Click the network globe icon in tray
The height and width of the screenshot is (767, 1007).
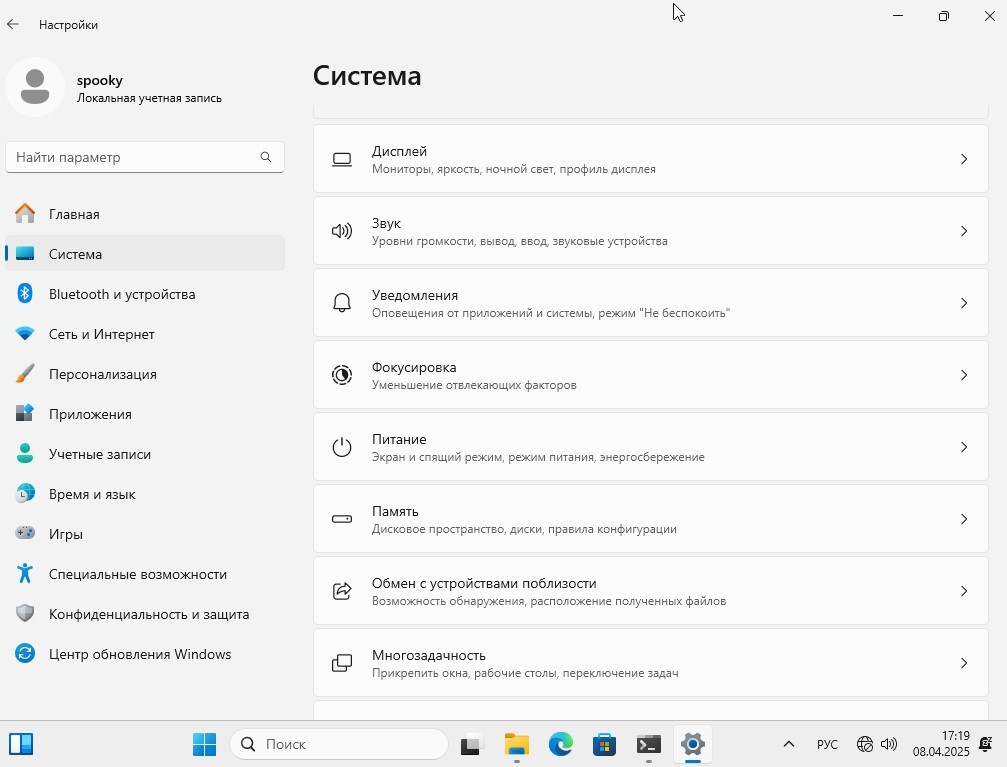click(x=864, y=744)
